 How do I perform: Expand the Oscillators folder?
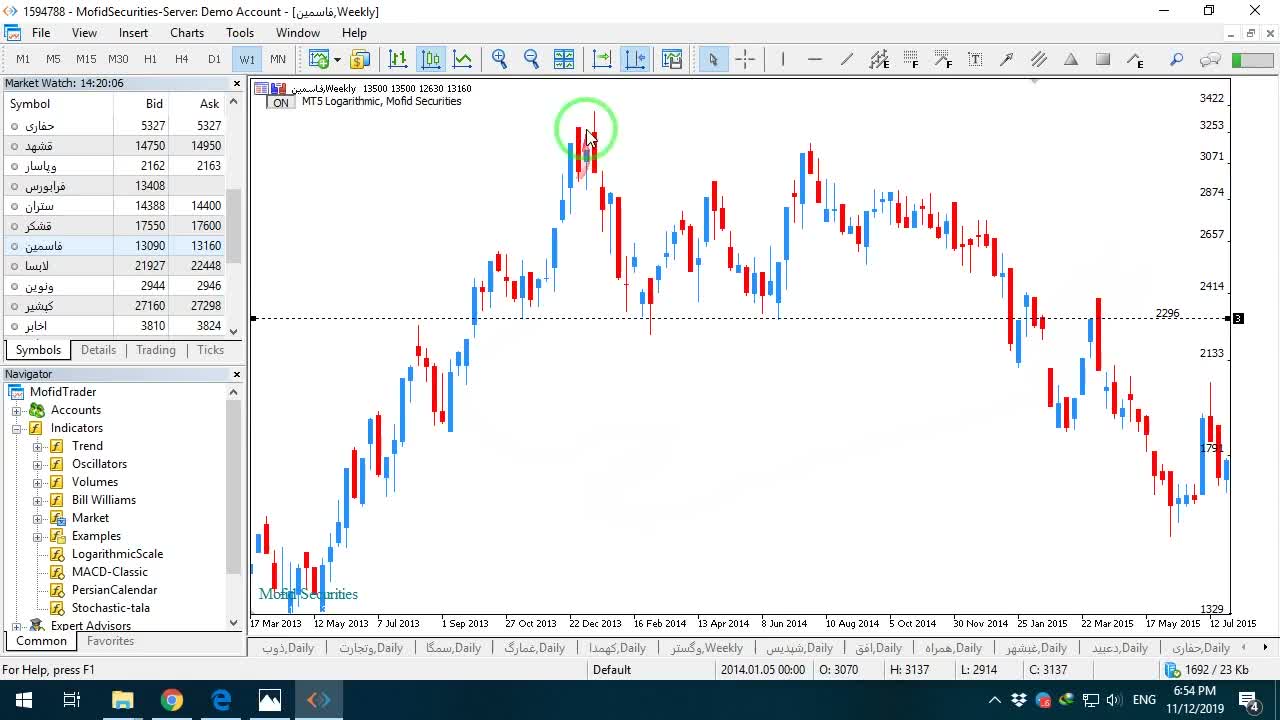[38, 464]
